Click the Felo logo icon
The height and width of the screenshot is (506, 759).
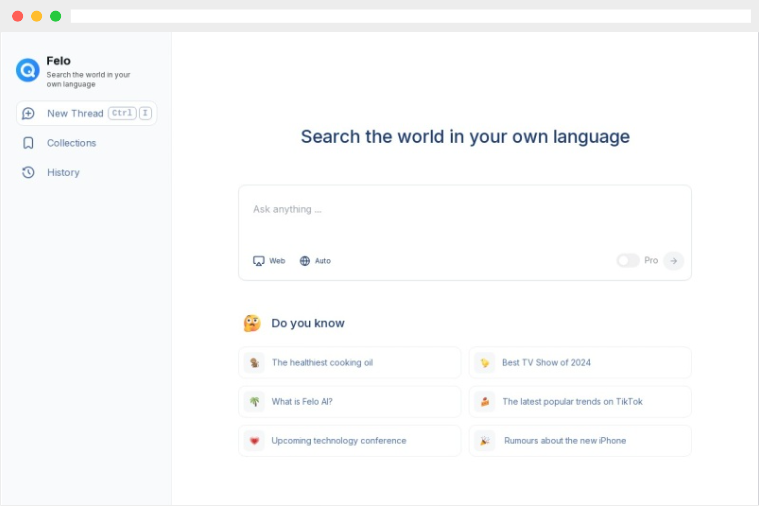[27, 70]
